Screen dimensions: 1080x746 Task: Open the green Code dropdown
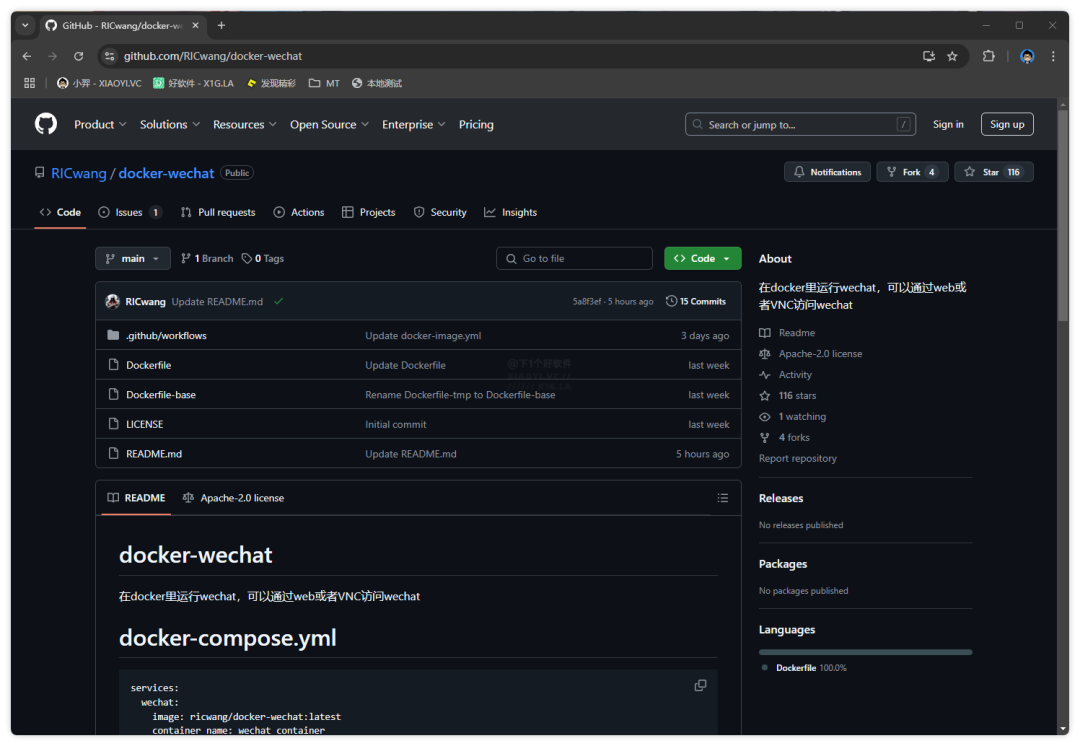702,258
